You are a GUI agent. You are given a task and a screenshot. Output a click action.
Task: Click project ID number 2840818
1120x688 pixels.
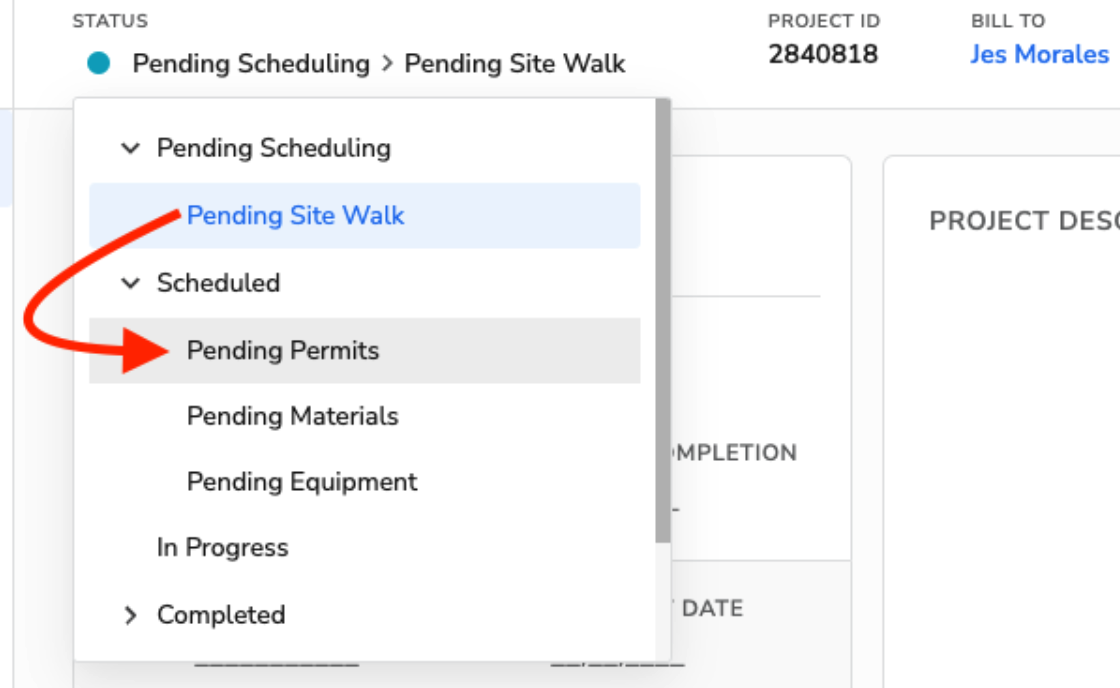[823, 54]
